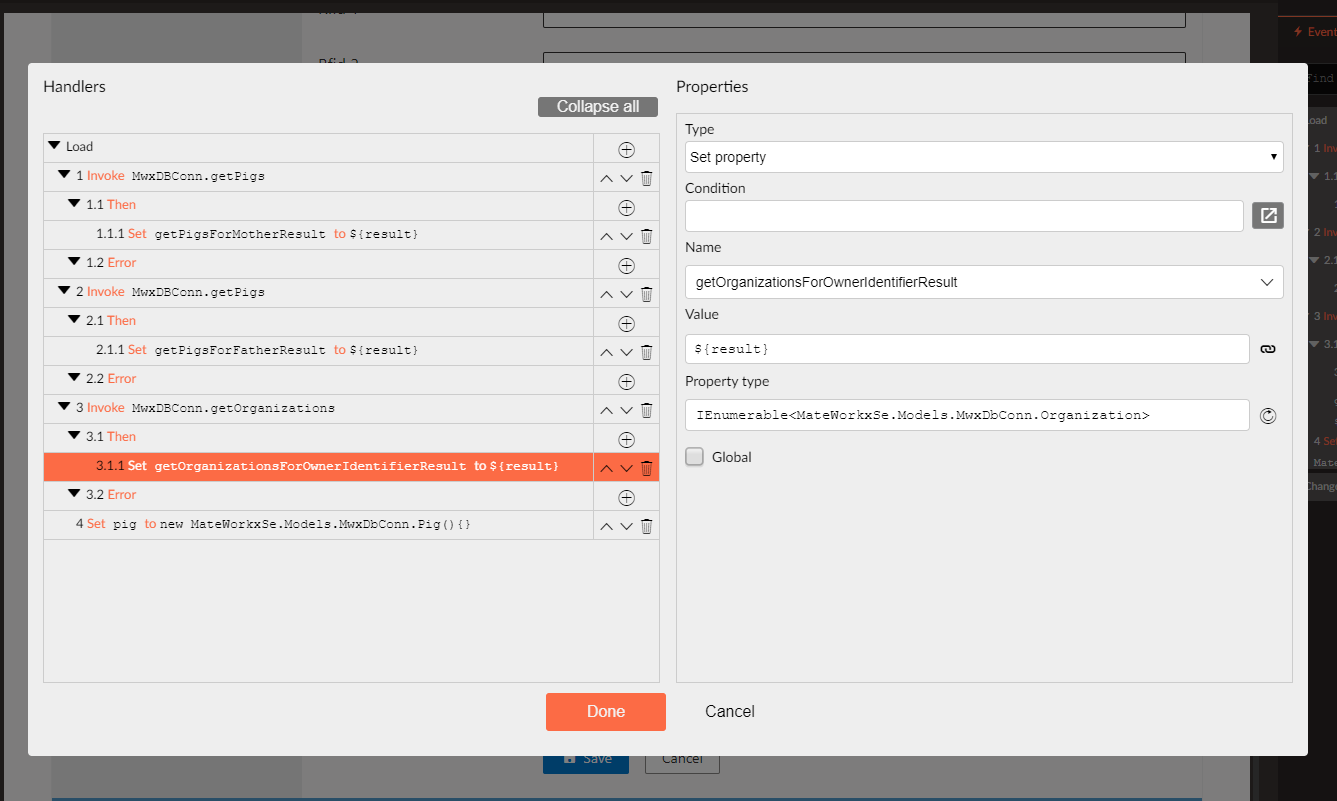This screenshot has height=801, width=1337.
Task: Click the Value field containing ${result}
Action: 967,349
